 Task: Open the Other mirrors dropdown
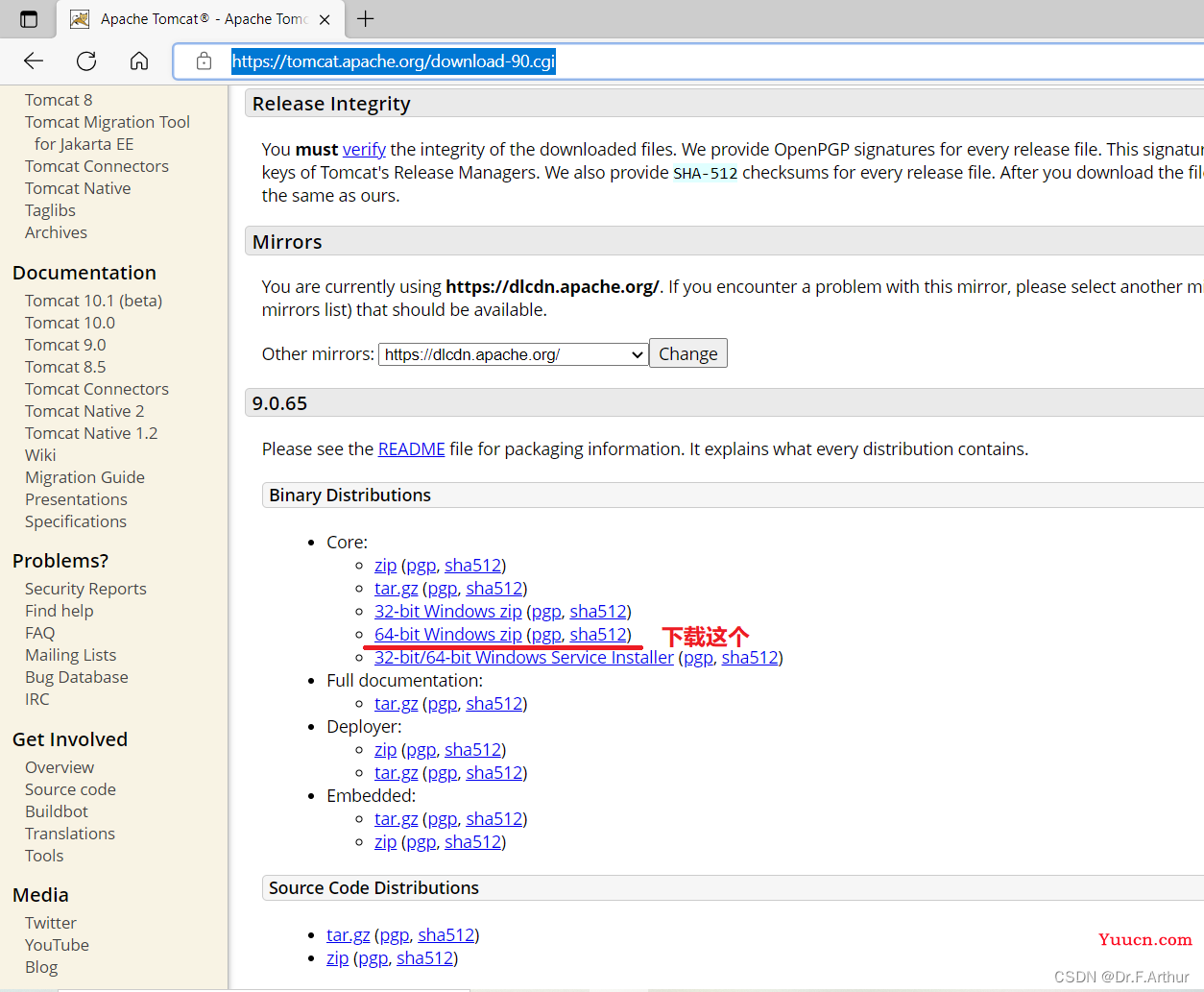pyautogui.click(x=514, y=354)
